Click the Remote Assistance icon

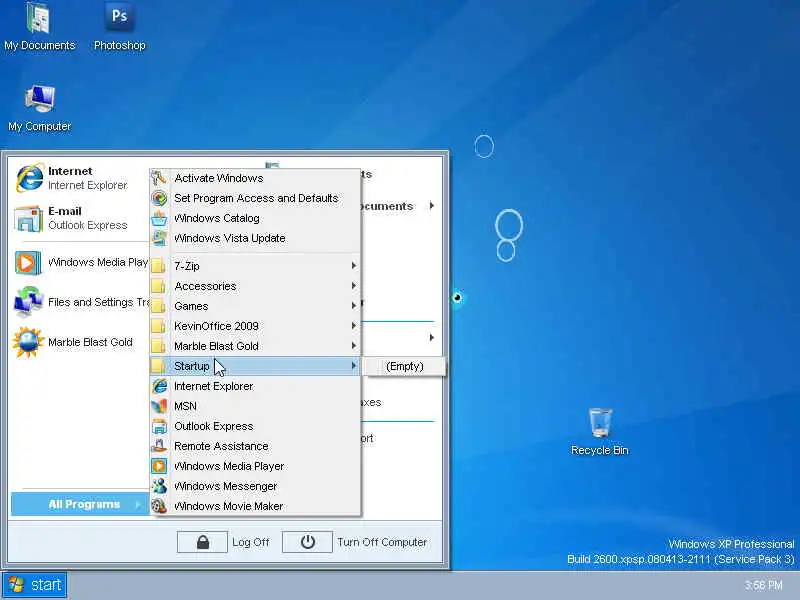pos(159,446)
